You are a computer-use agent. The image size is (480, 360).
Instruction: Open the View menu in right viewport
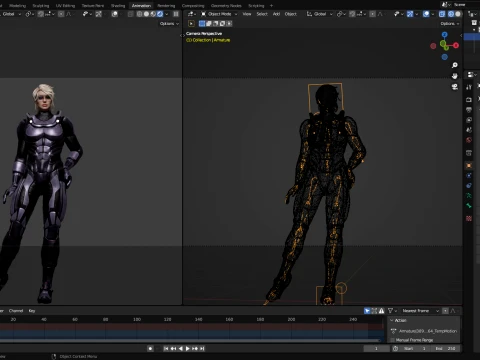[x=247, y=14]
